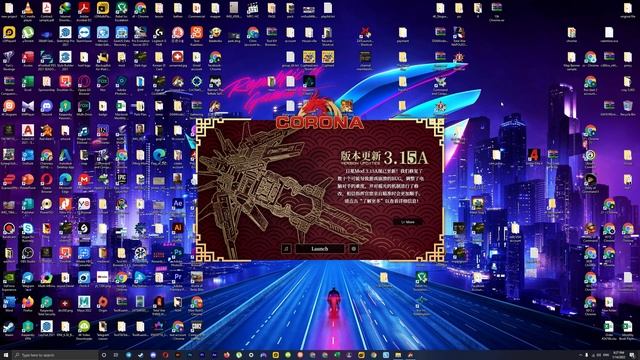Open the Firefox desktop icon

click(x=28, y=304)
